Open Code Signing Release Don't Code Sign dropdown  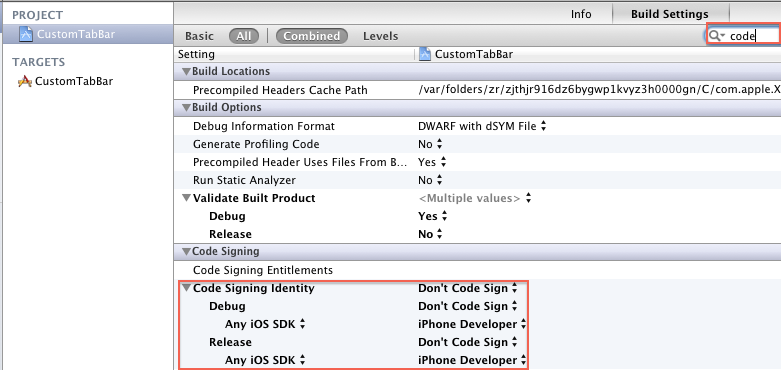click(468, 342)
